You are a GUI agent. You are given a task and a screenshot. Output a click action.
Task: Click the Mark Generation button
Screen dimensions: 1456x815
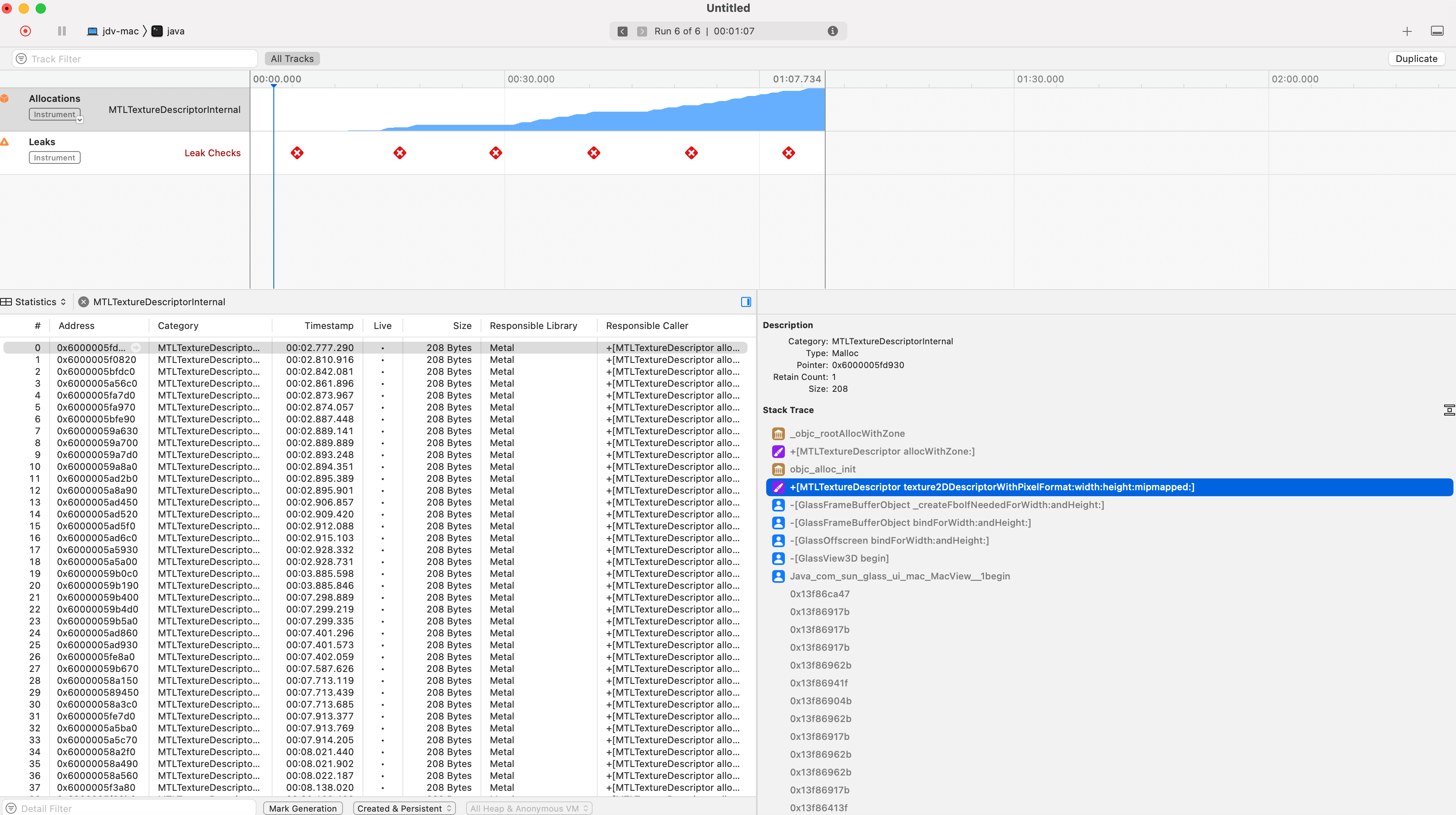pyautogui.click(x=302, y=808)
